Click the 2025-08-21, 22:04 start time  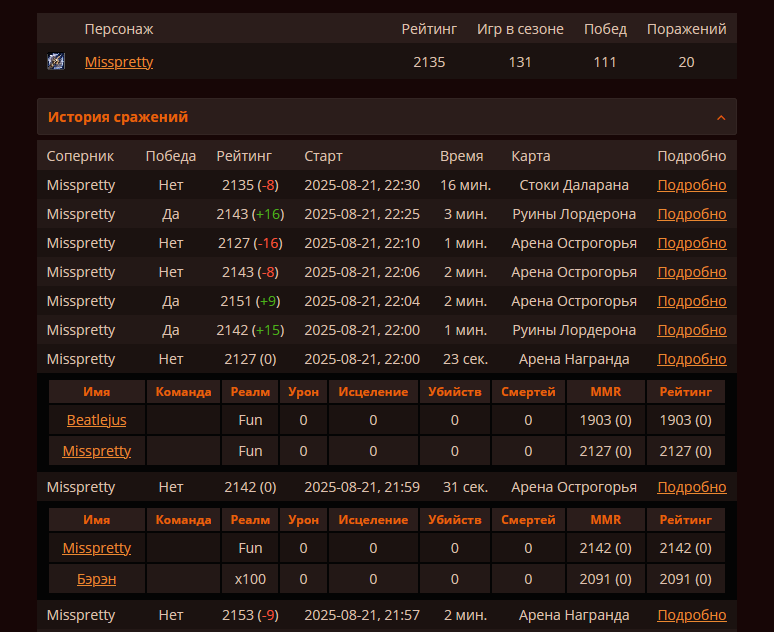tap(362, 301)
